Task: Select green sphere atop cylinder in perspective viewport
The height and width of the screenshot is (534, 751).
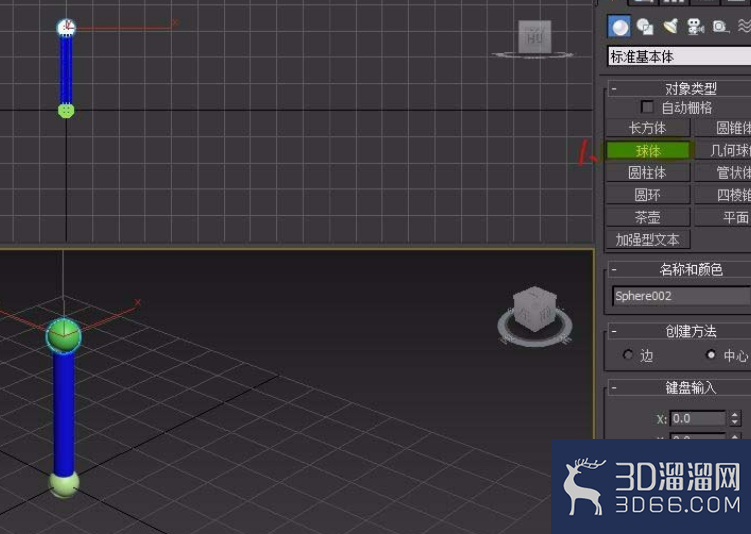Action: (x=64, y=335)
